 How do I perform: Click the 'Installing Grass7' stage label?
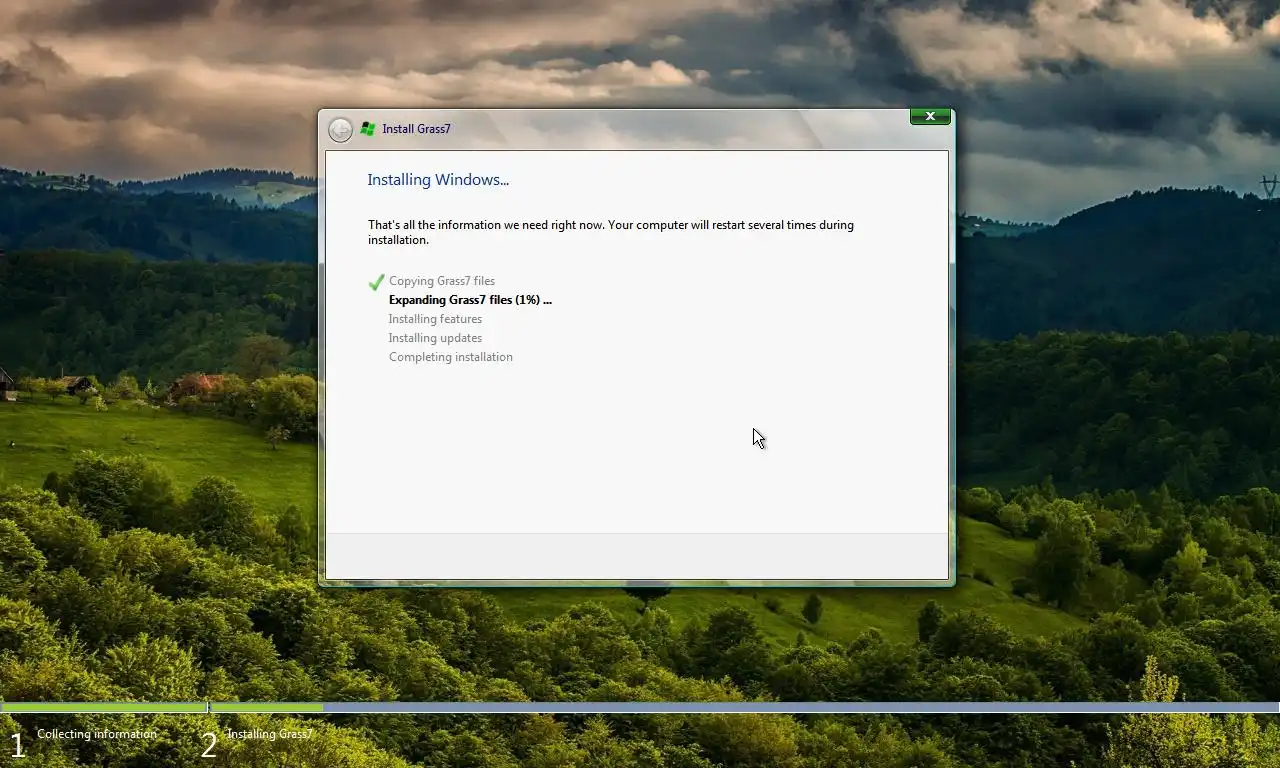click(x=270, y=734)
